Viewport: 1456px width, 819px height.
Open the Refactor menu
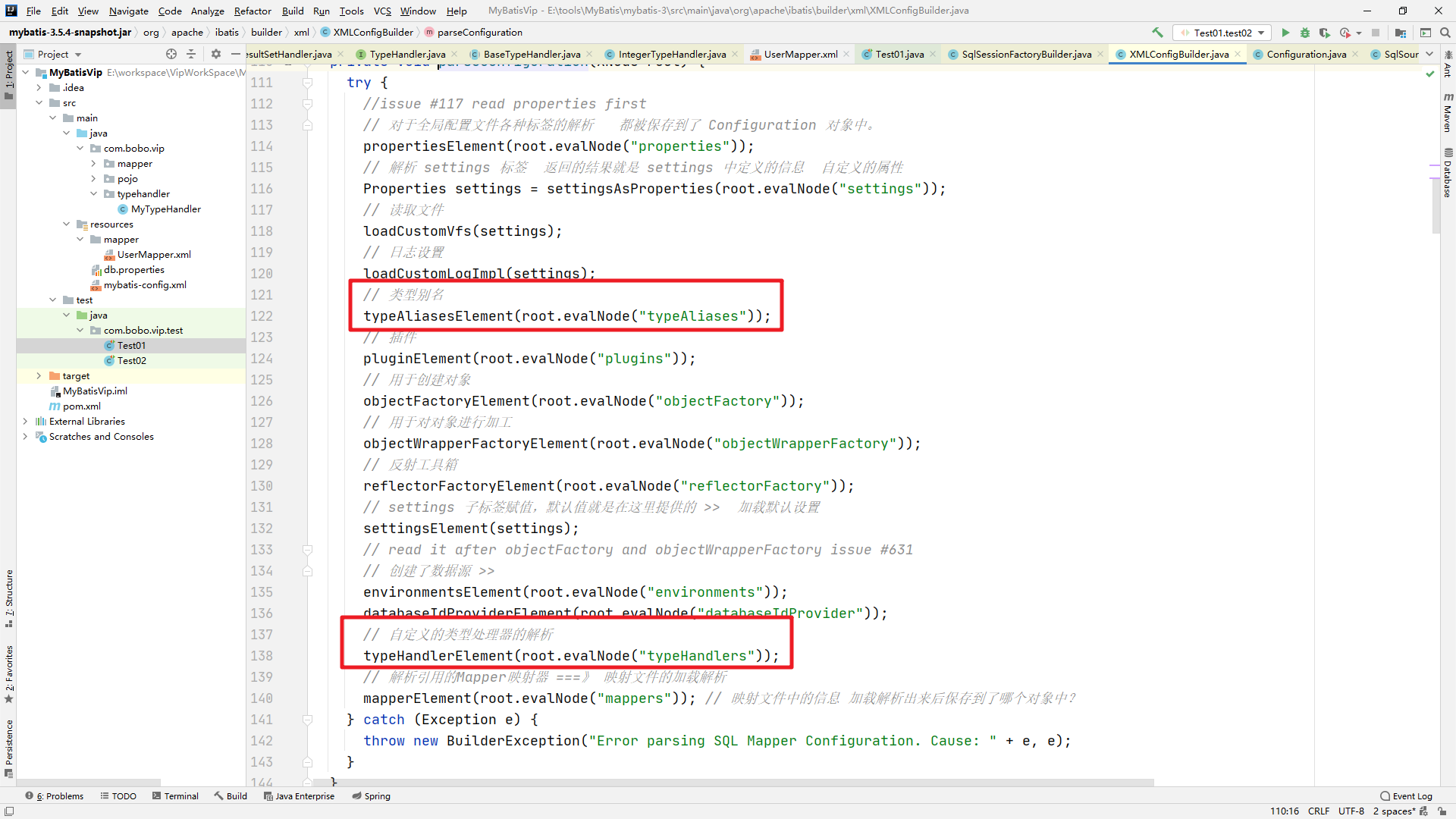[x=252, y=11]
